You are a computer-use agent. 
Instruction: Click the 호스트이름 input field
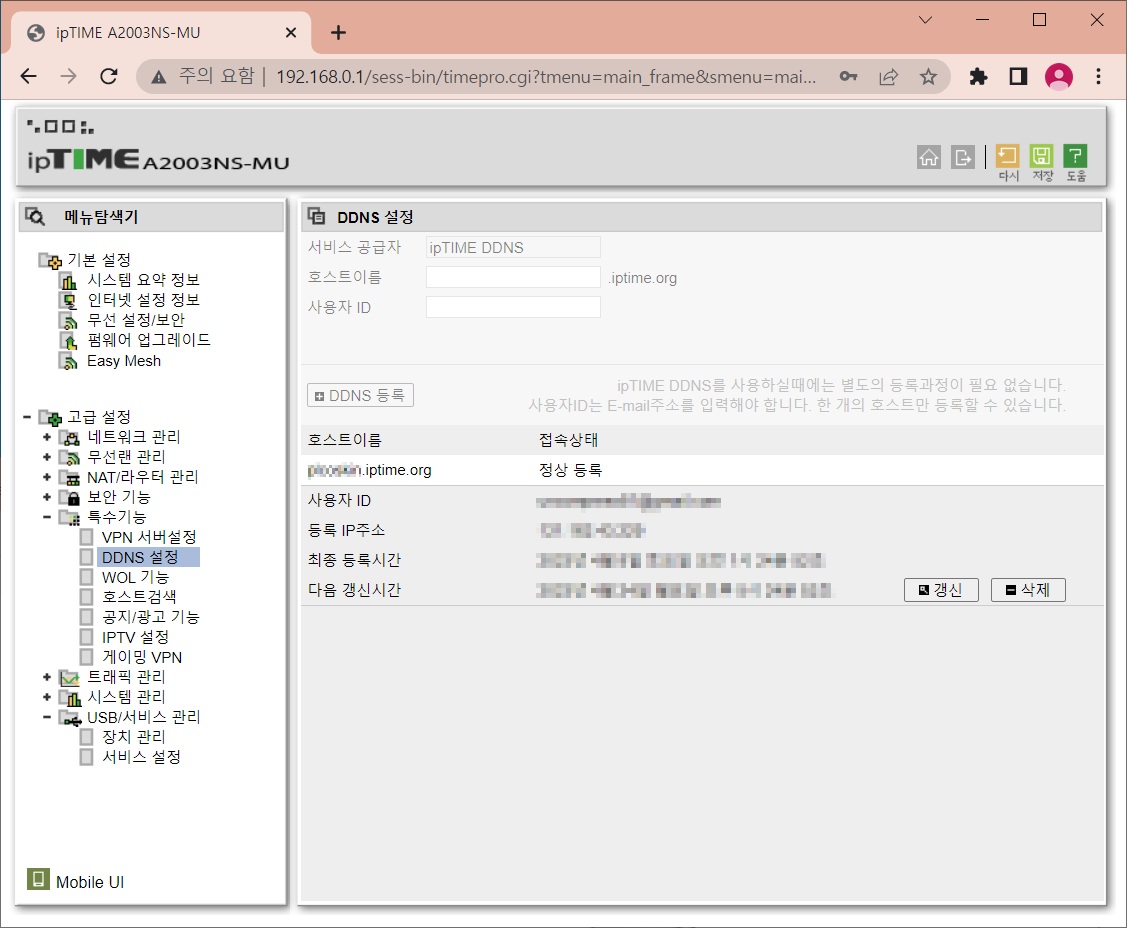(513, 276)
